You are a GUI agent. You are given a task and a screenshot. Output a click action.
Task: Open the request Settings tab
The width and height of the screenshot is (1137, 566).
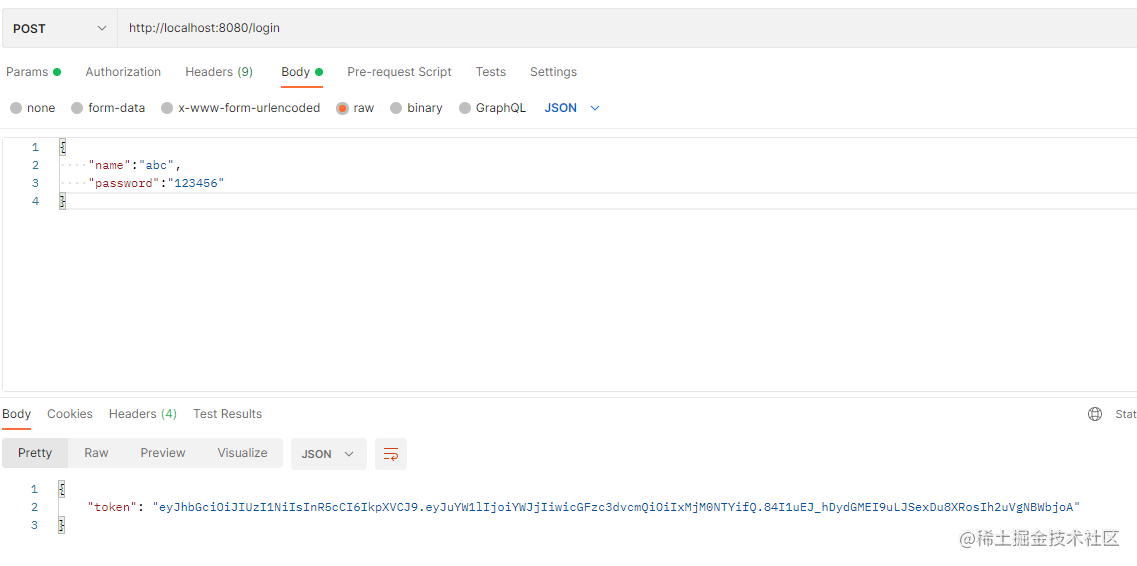click(x=553, y=72)
